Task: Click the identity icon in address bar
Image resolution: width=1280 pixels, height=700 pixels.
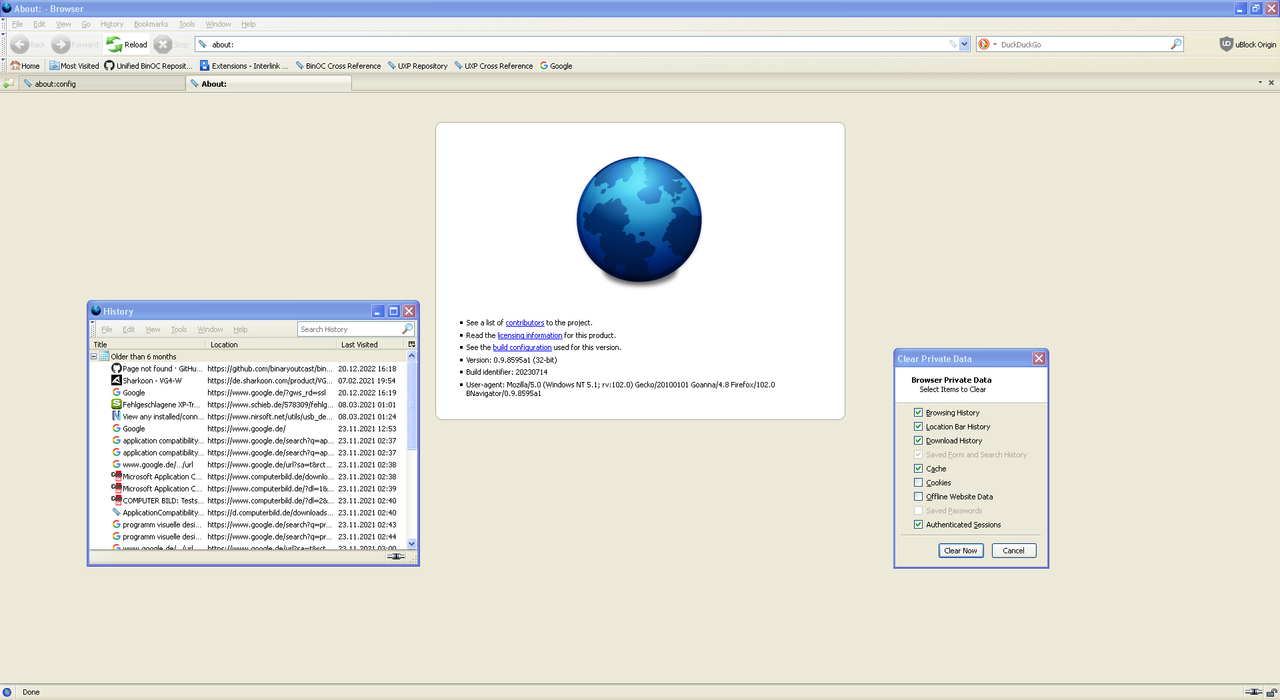Action: 203,44
